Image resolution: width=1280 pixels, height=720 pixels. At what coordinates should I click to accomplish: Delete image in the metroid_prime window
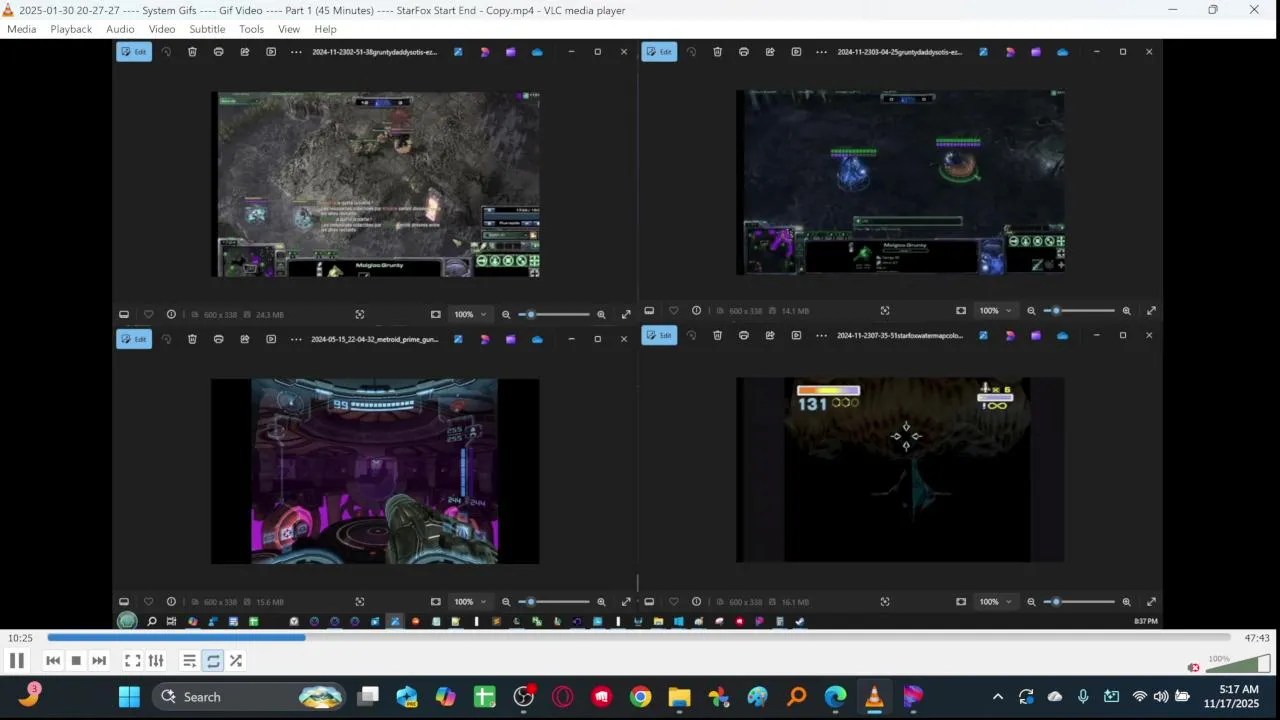tap(192, 339)
